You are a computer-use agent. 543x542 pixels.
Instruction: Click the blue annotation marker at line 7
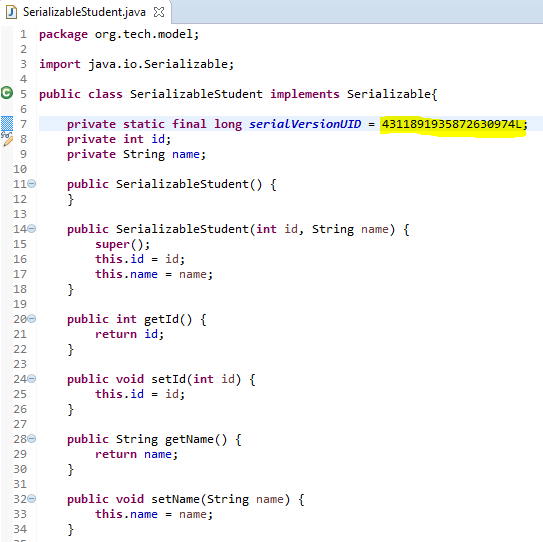(7, 123)
